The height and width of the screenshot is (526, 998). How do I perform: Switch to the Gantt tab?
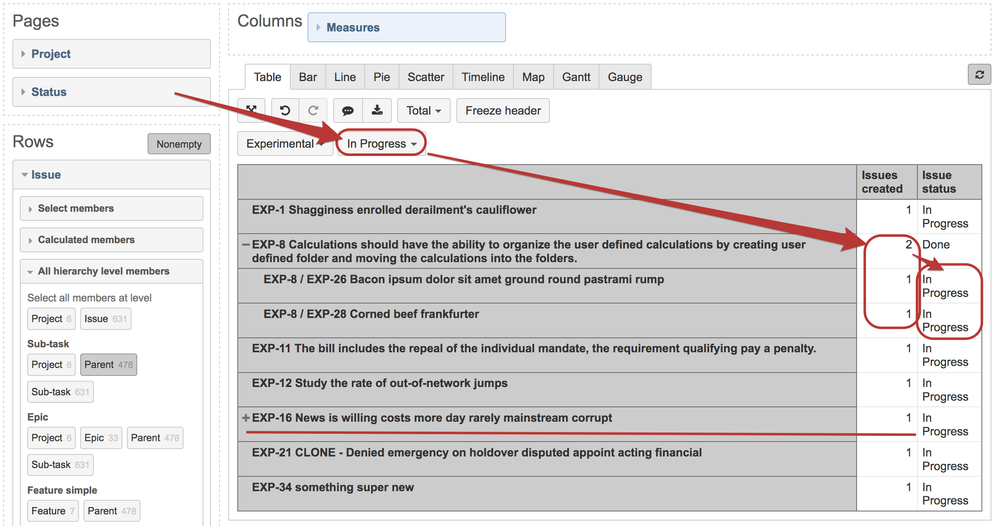coord(576,77)
